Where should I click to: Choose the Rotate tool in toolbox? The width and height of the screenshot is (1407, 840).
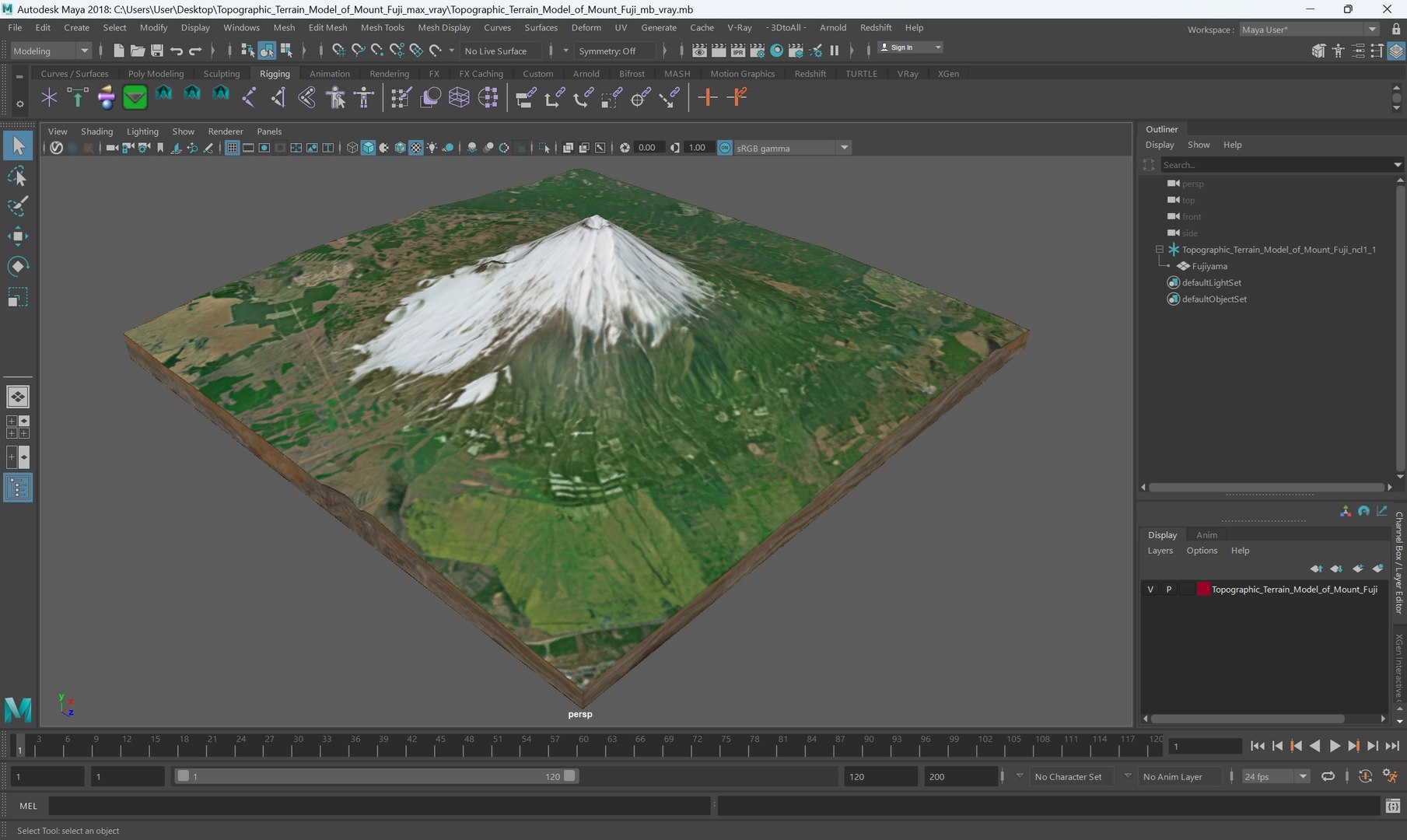[x=18, y=267]
